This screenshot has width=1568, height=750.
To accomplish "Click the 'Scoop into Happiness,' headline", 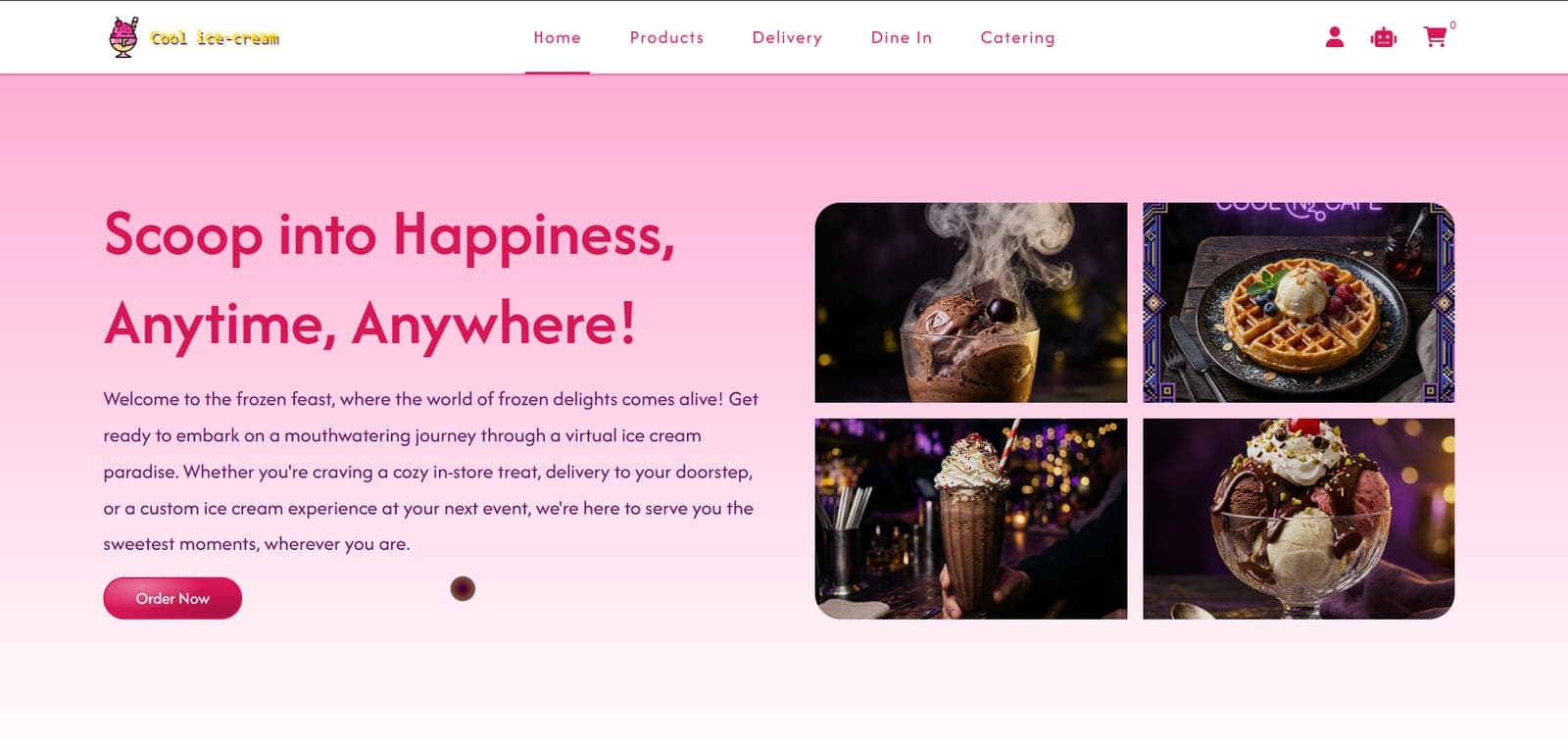I will click(x=389, y=235).
